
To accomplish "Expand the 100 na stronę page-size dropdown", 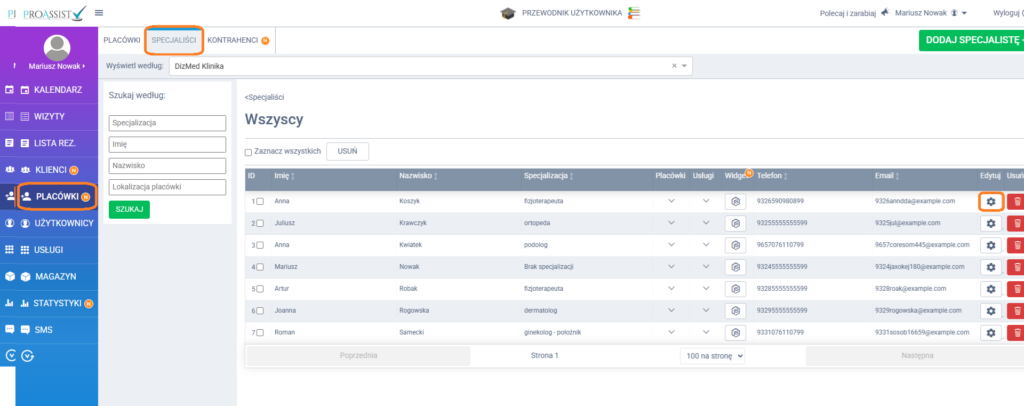I will point(712,355).
